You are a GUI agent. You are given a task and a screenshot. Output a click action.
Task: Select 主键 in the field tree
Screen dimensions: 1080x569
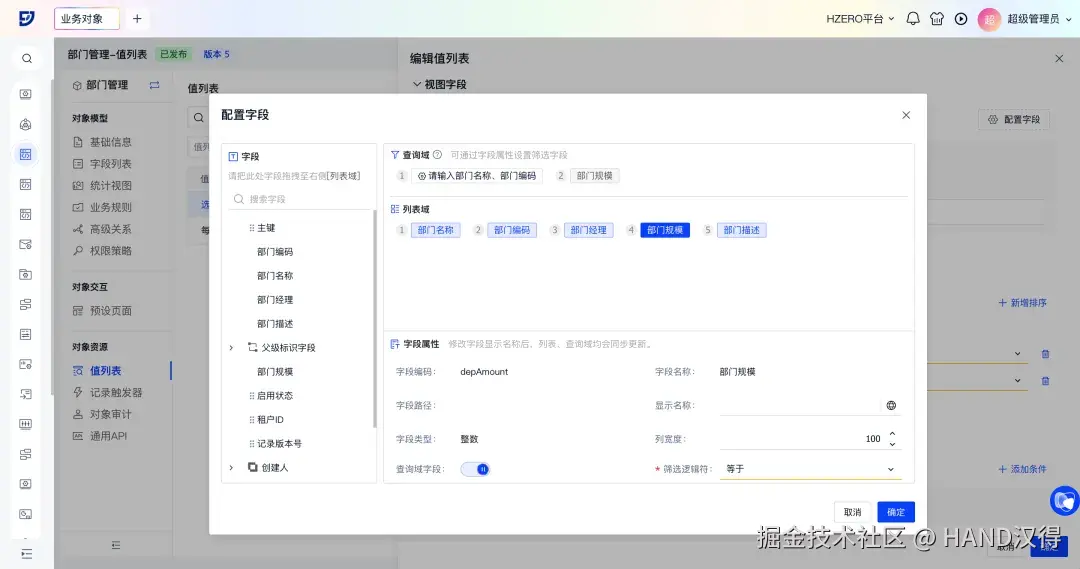[266, 228]
